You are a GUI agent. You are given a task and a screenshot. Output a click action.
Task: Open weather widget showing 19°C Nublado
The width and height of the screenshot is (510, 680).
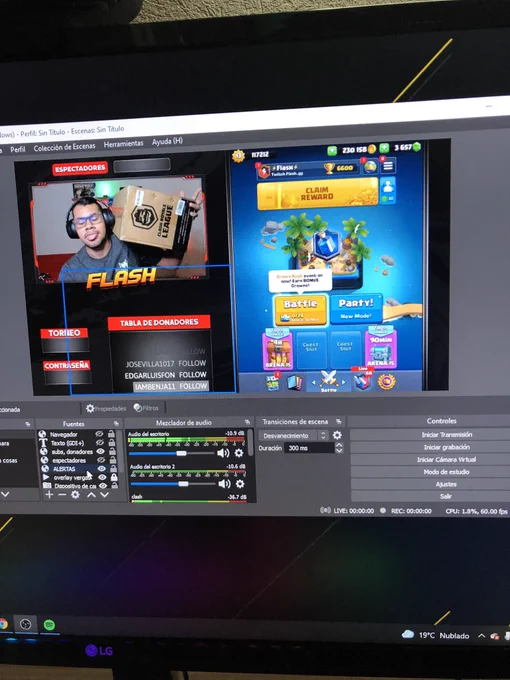[436, 635]
